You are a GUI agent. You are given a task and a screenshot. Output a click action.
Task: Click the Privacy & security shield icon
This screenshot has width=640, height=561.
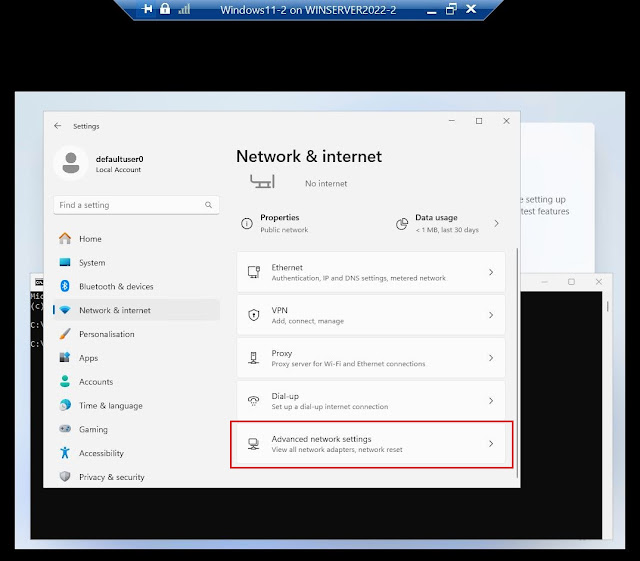coord(65,476)
